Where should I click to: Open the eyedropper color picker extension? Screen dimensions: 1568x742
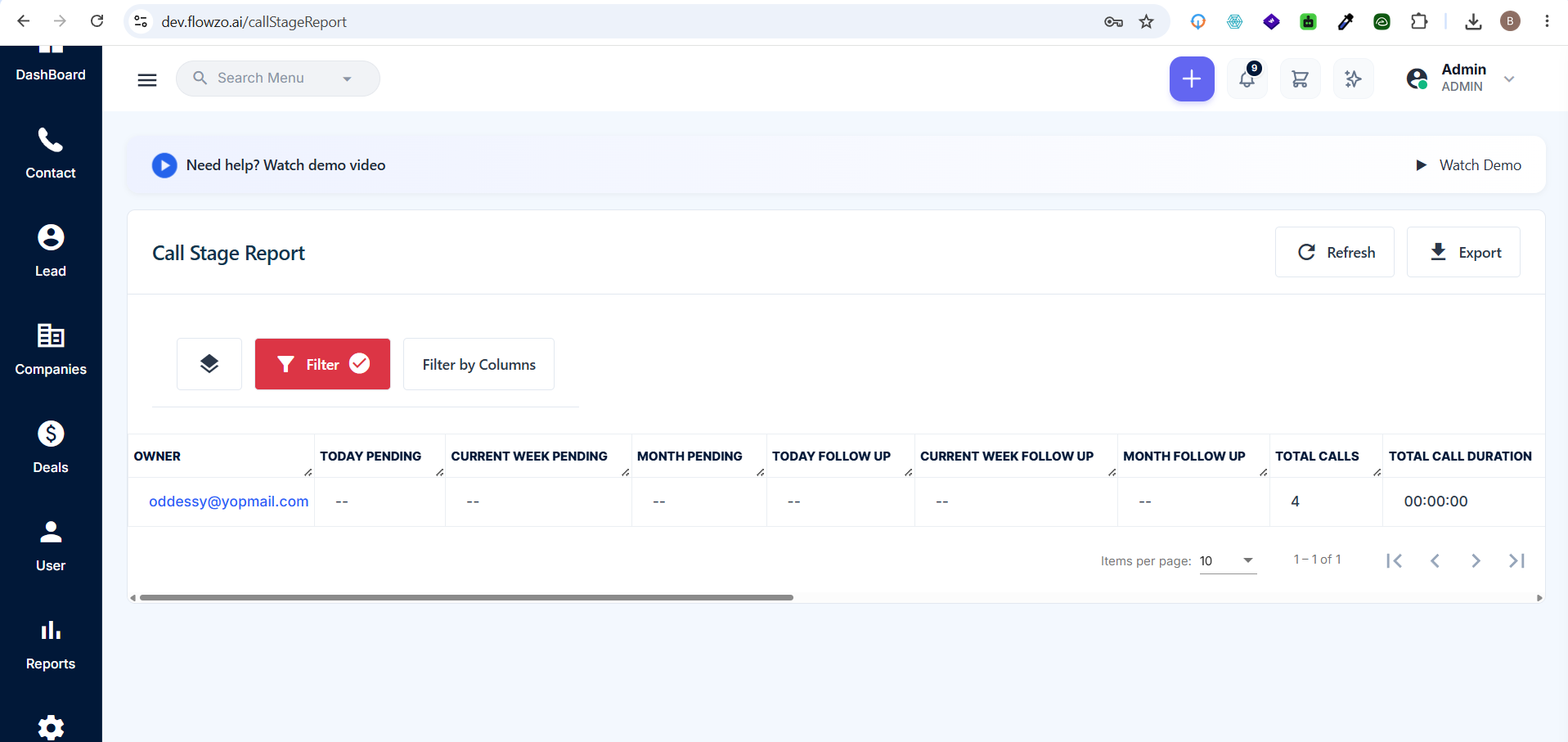click(x=1346, y=22)
